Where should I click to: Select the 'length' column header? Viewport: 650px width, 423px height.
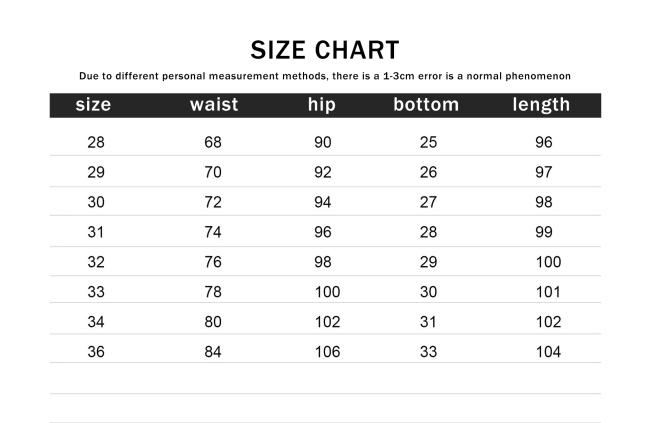click(541, 105)
